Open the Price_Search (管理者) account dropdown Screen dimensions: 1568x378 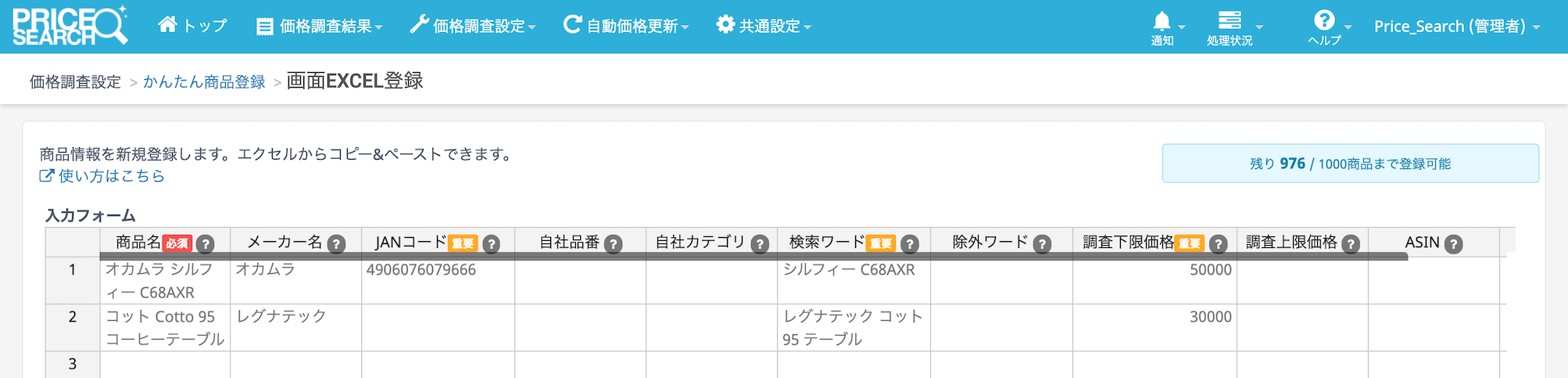(1457, 27)
